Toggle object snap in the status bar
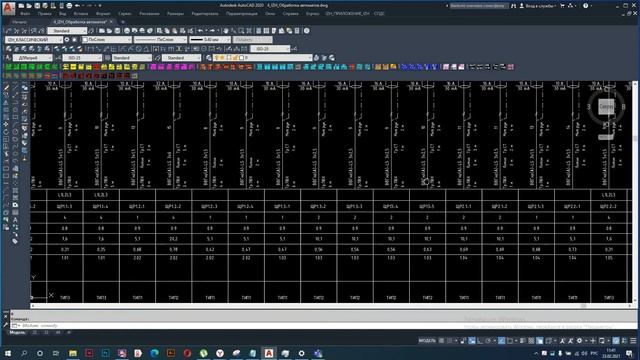Viewport: 640px width, 360px height. coord(510,340)
